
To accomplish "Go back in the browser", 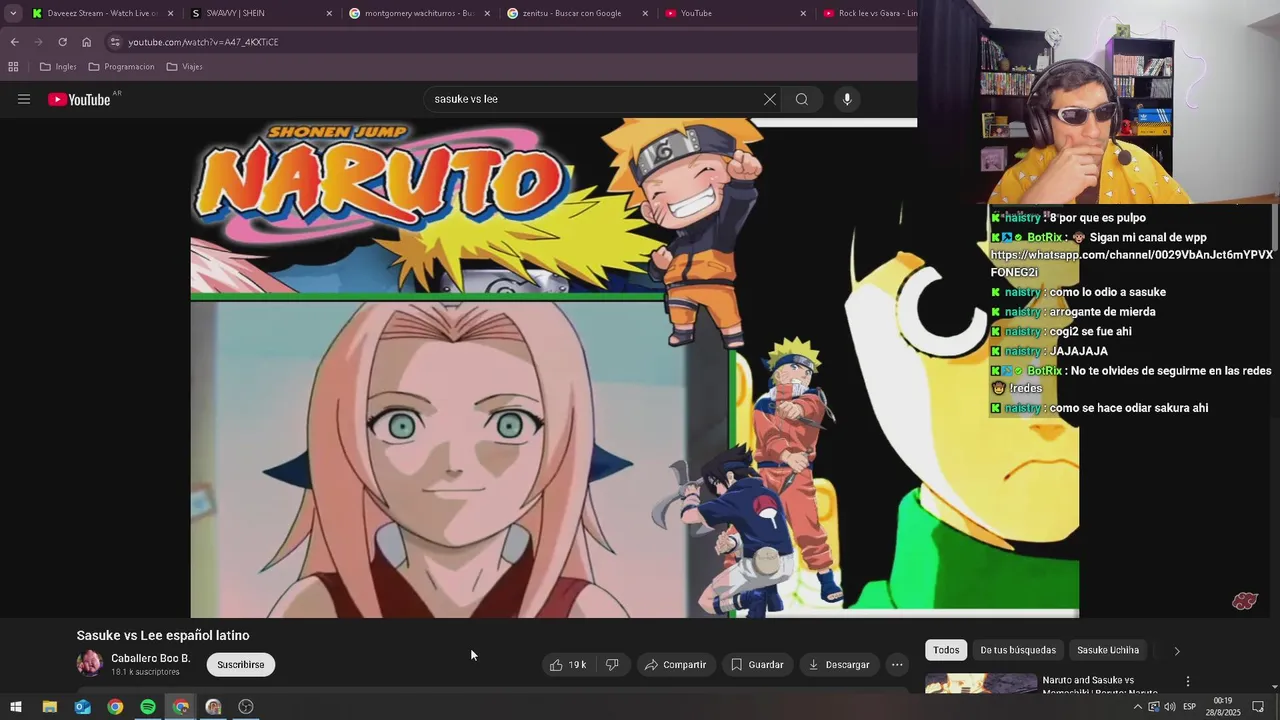I will point(14,42).
